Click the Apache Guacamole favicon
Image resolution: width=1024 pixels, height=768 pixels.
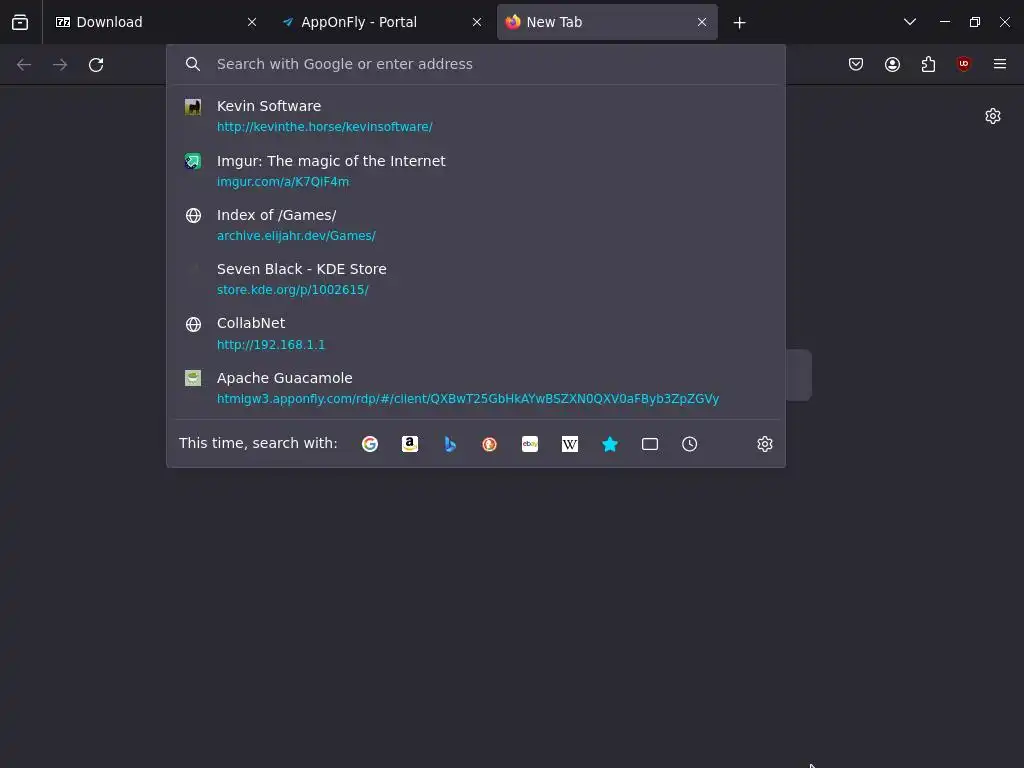(x=193, y=378)
